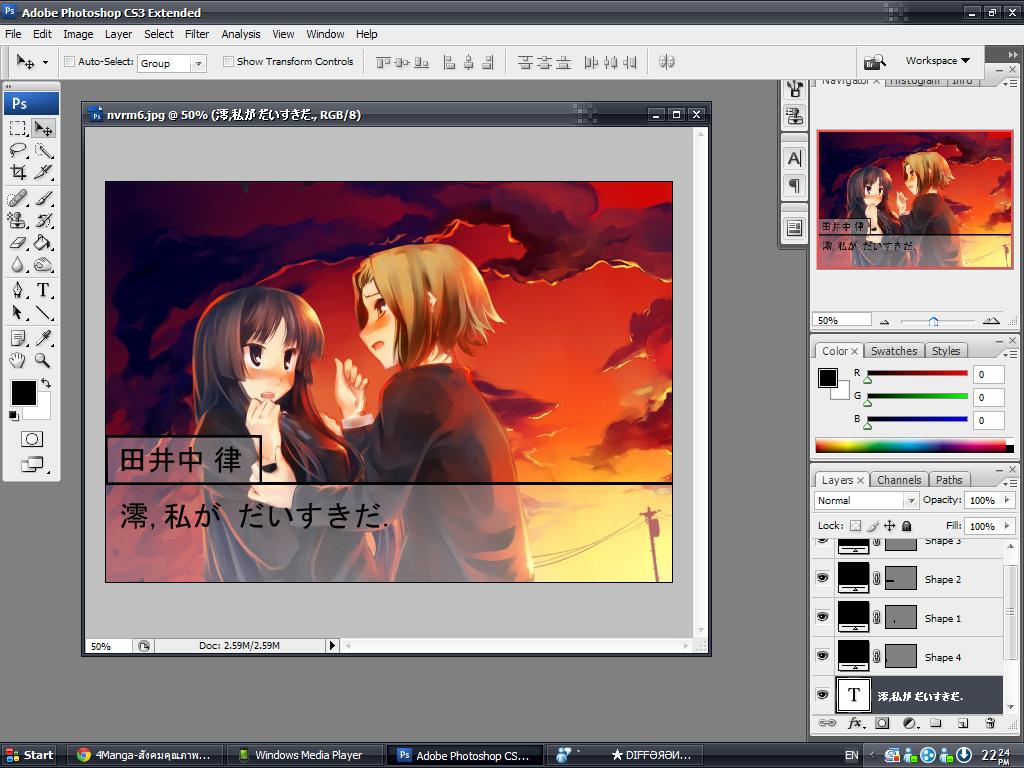The height and width of the screenshot is (768, 1024).
Task: Add a layer mask
Action: pyautogui.click(x=882, y=723)
